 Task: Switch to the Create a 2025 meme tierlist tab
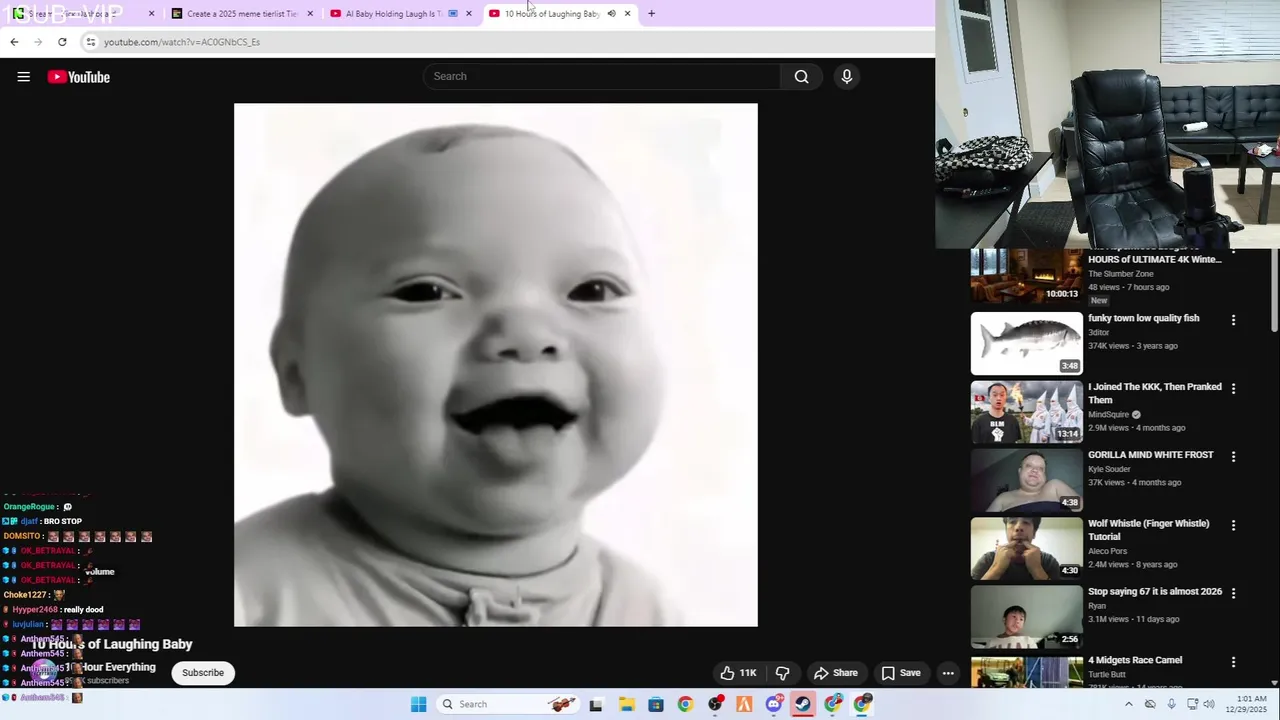[x=242, y=14]
